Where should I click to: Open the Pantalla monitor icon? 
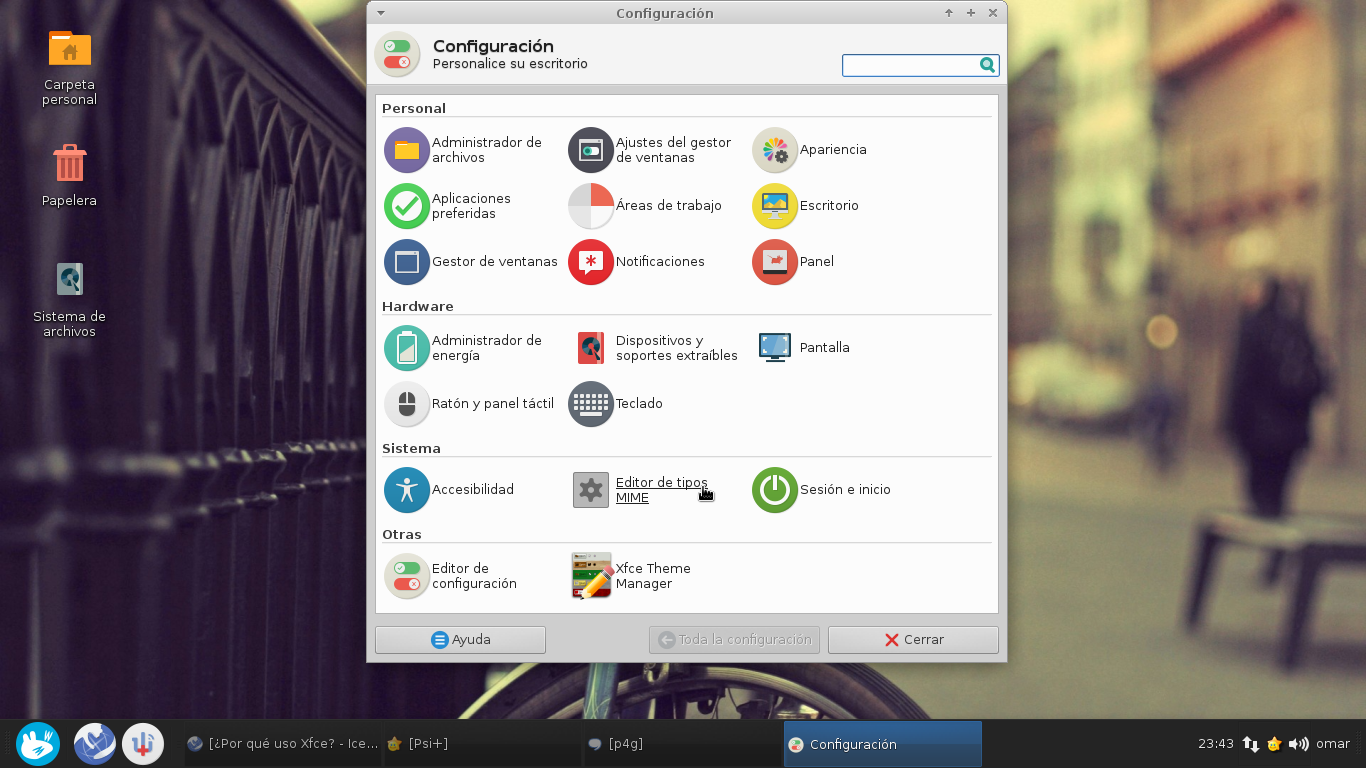(775, 348)
